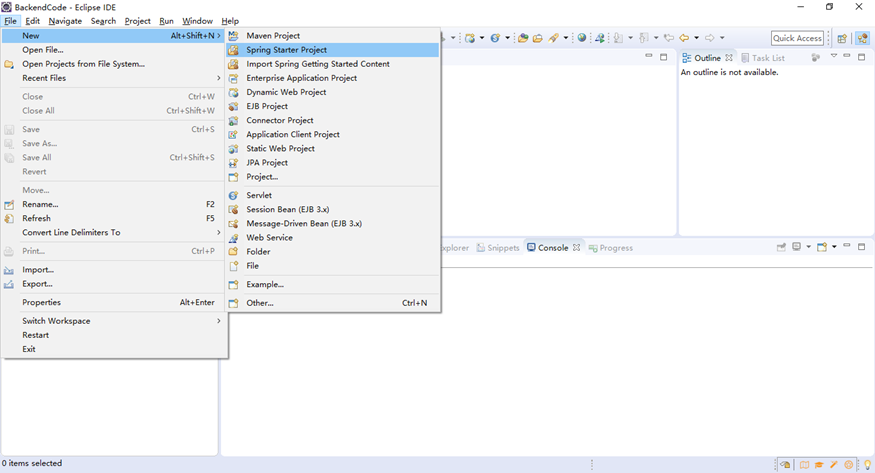
Task: Open dropdown beside Open Console icon
Action: click(834, 247)
